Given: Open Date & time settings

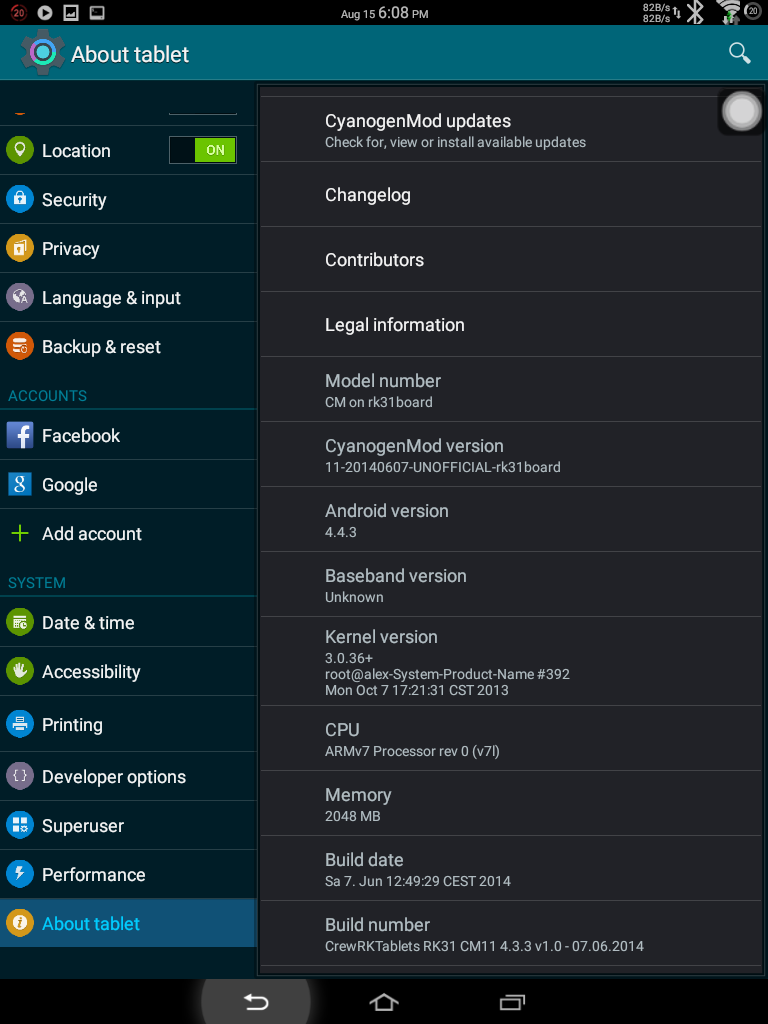Looking at the screenshot, I should [x=128, y=622].
